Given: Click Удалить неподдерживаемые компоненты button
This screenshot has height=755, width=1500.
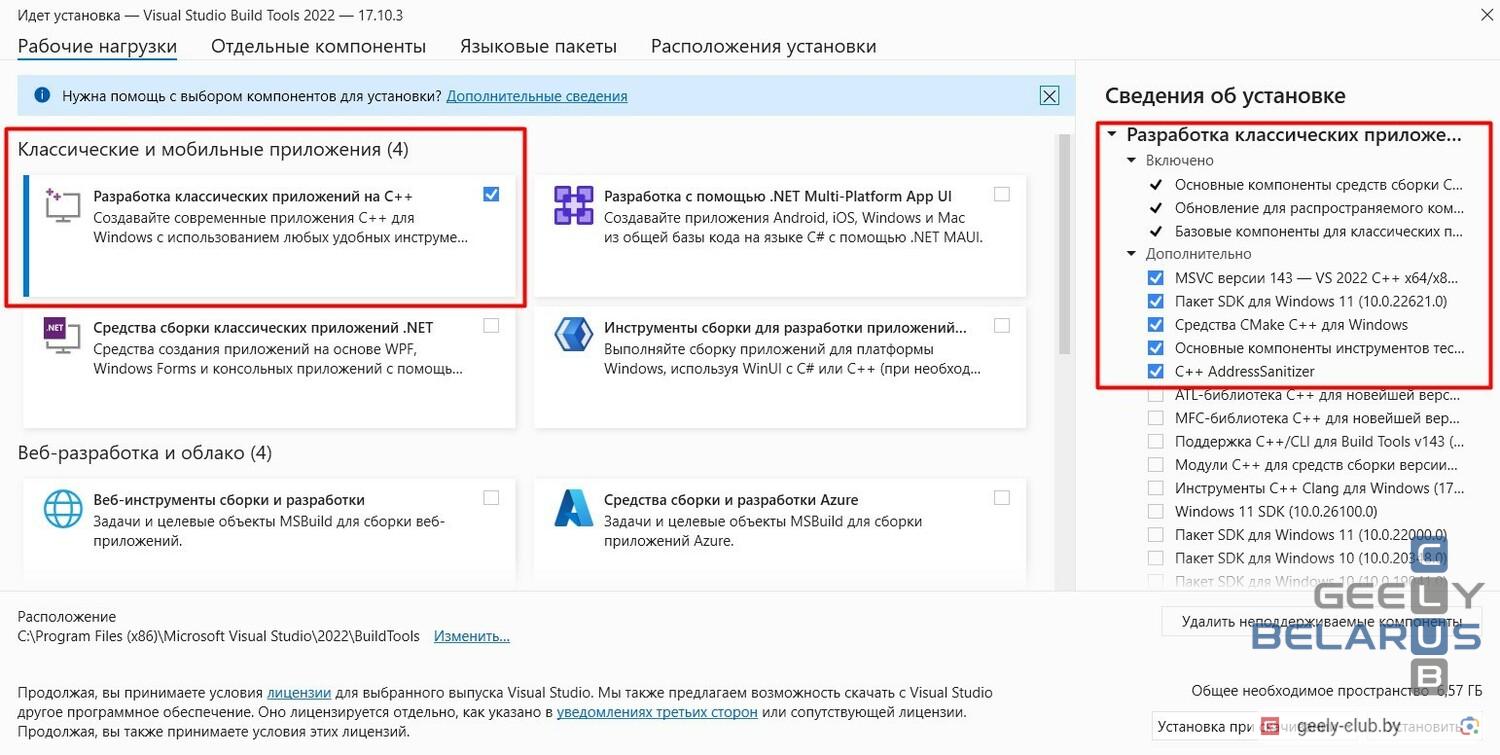Looking at the screenshot, I should tap(1321, 621).
